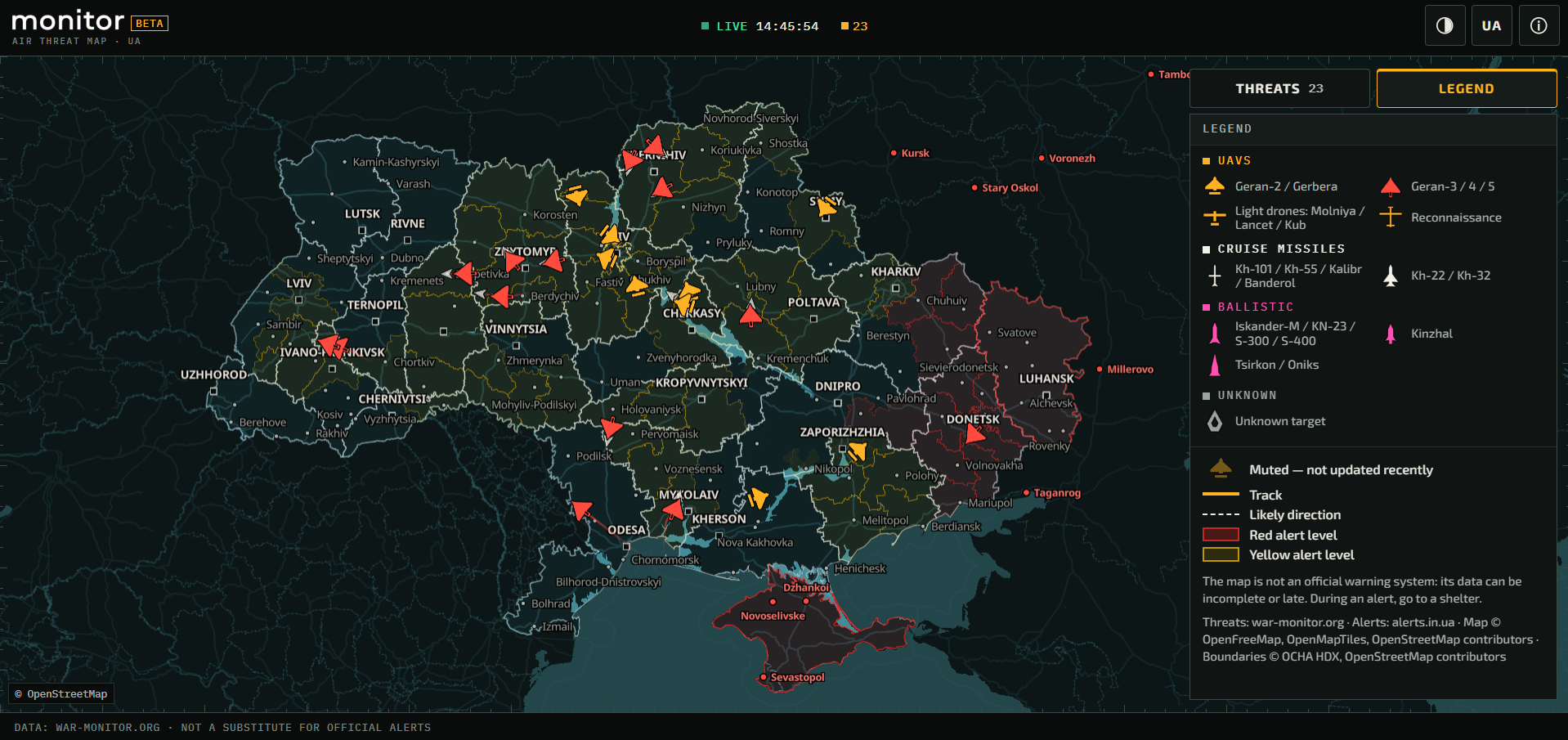Click the Yellow alert level swatch

click(x=1221, y=554)
